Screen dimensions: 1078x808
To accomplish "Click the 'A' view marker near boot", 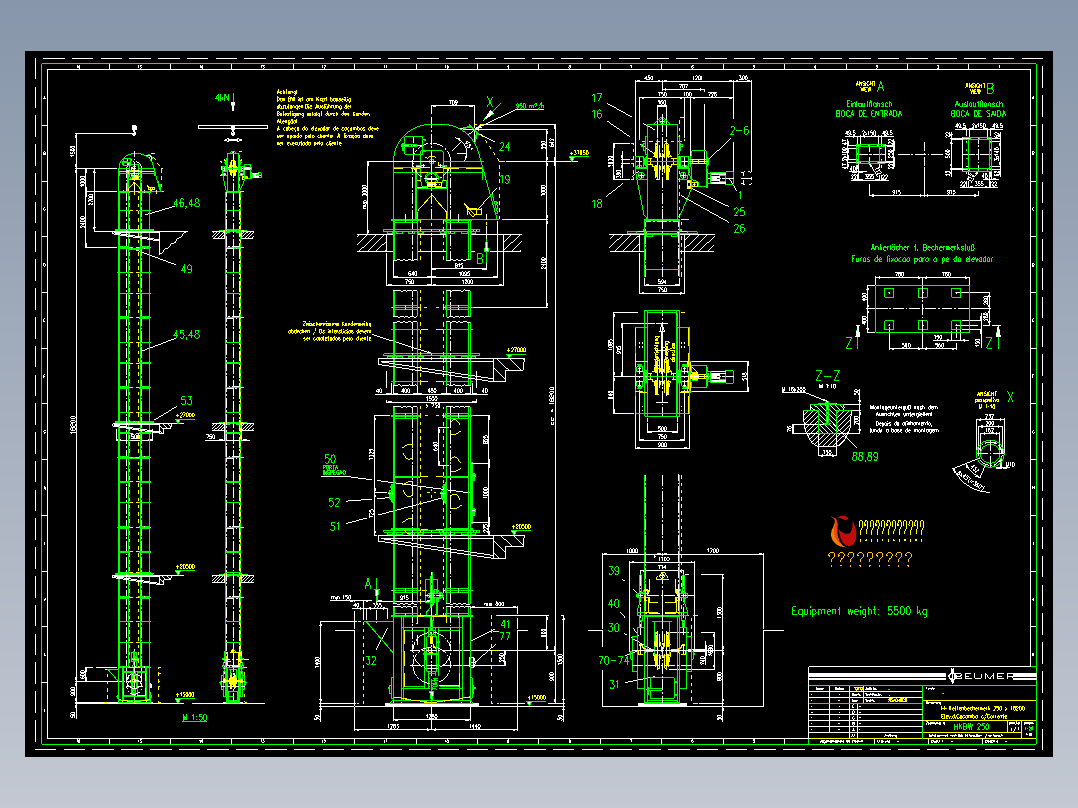I will pyautogui.click(x=368, y=584).
